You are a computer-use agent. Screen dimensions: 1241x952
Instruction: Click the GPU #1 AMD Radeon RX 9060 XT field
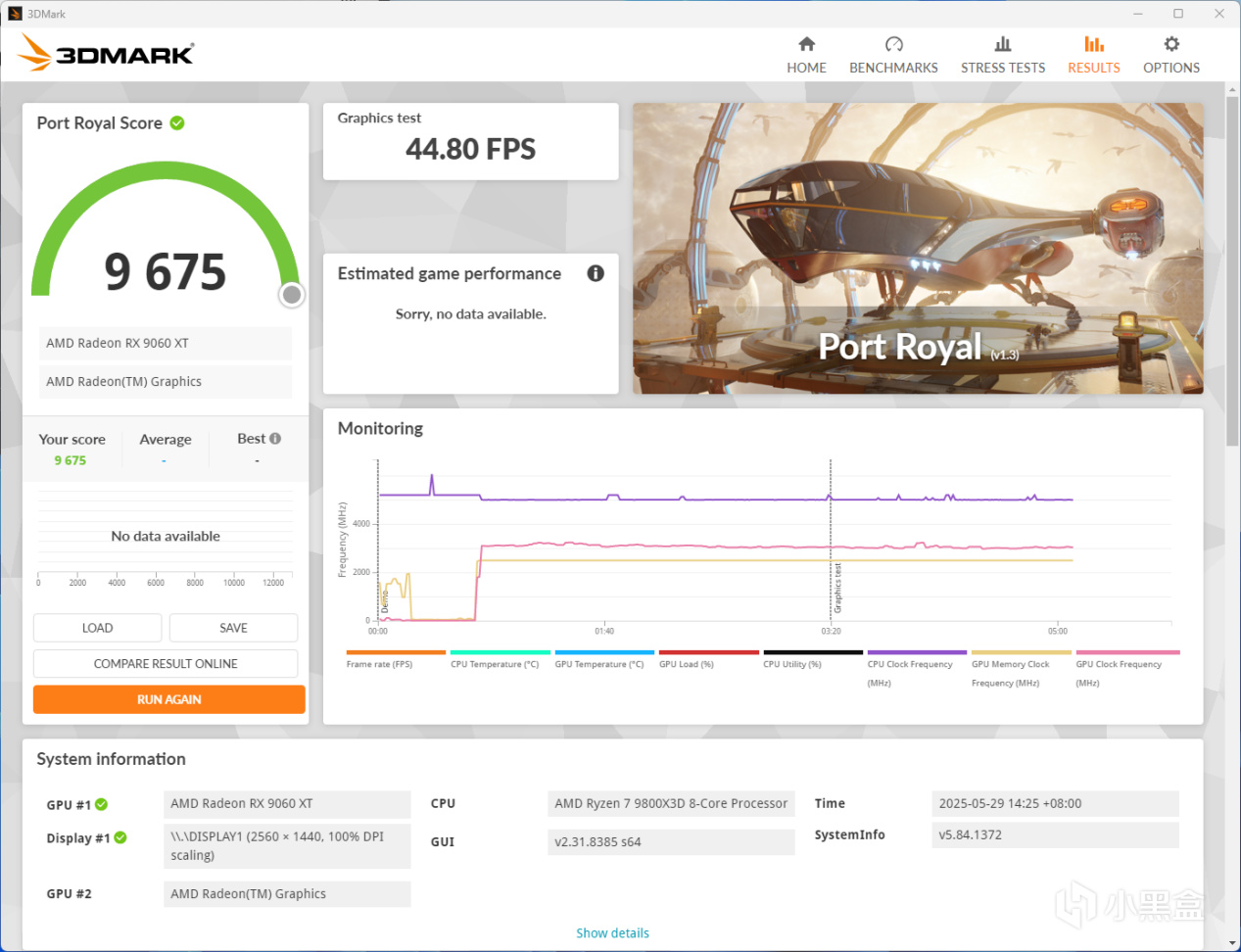click(x=287, y=804)
